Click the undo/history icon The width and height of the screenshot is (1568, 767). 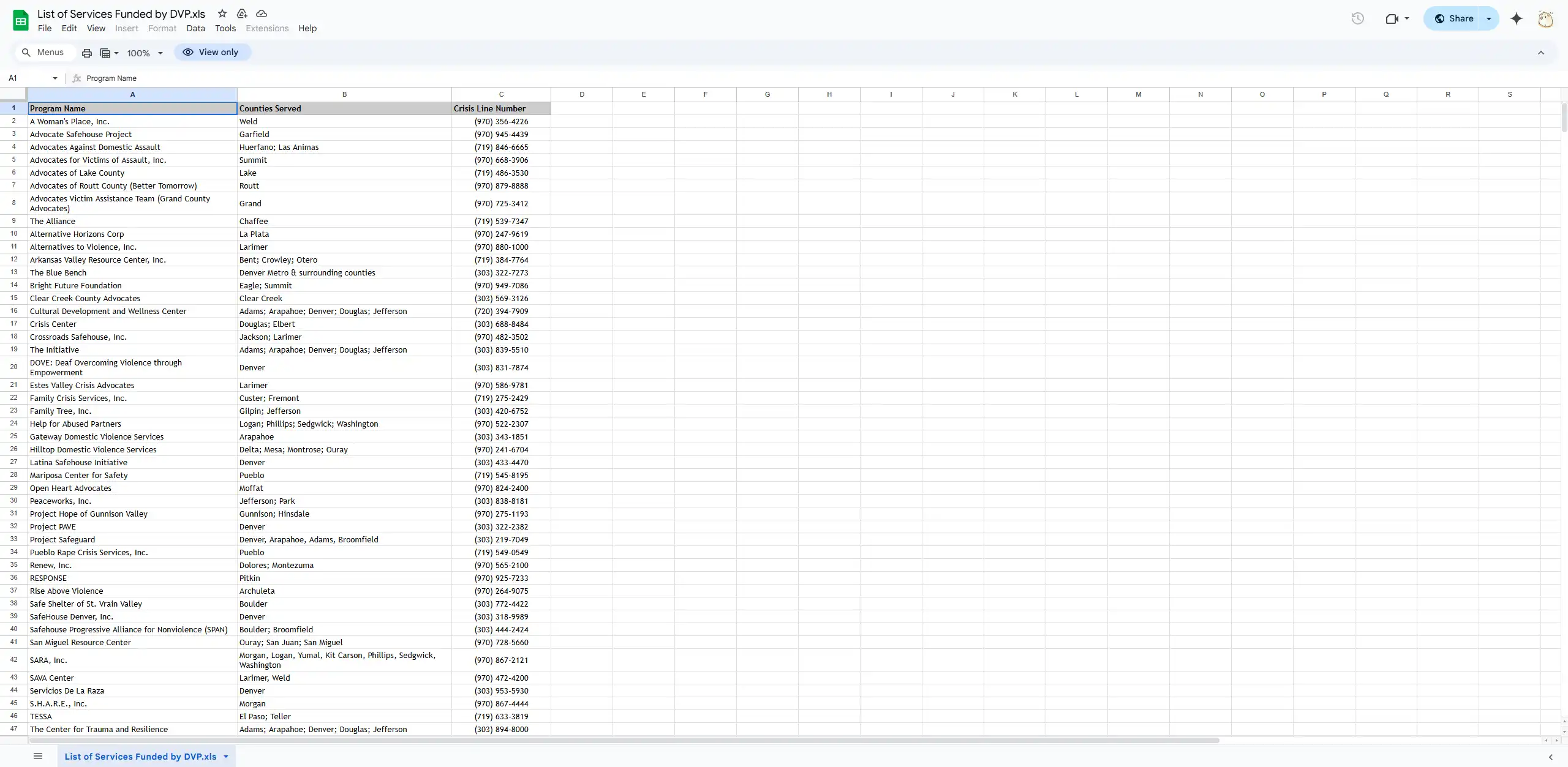(x=1357, y=18)
